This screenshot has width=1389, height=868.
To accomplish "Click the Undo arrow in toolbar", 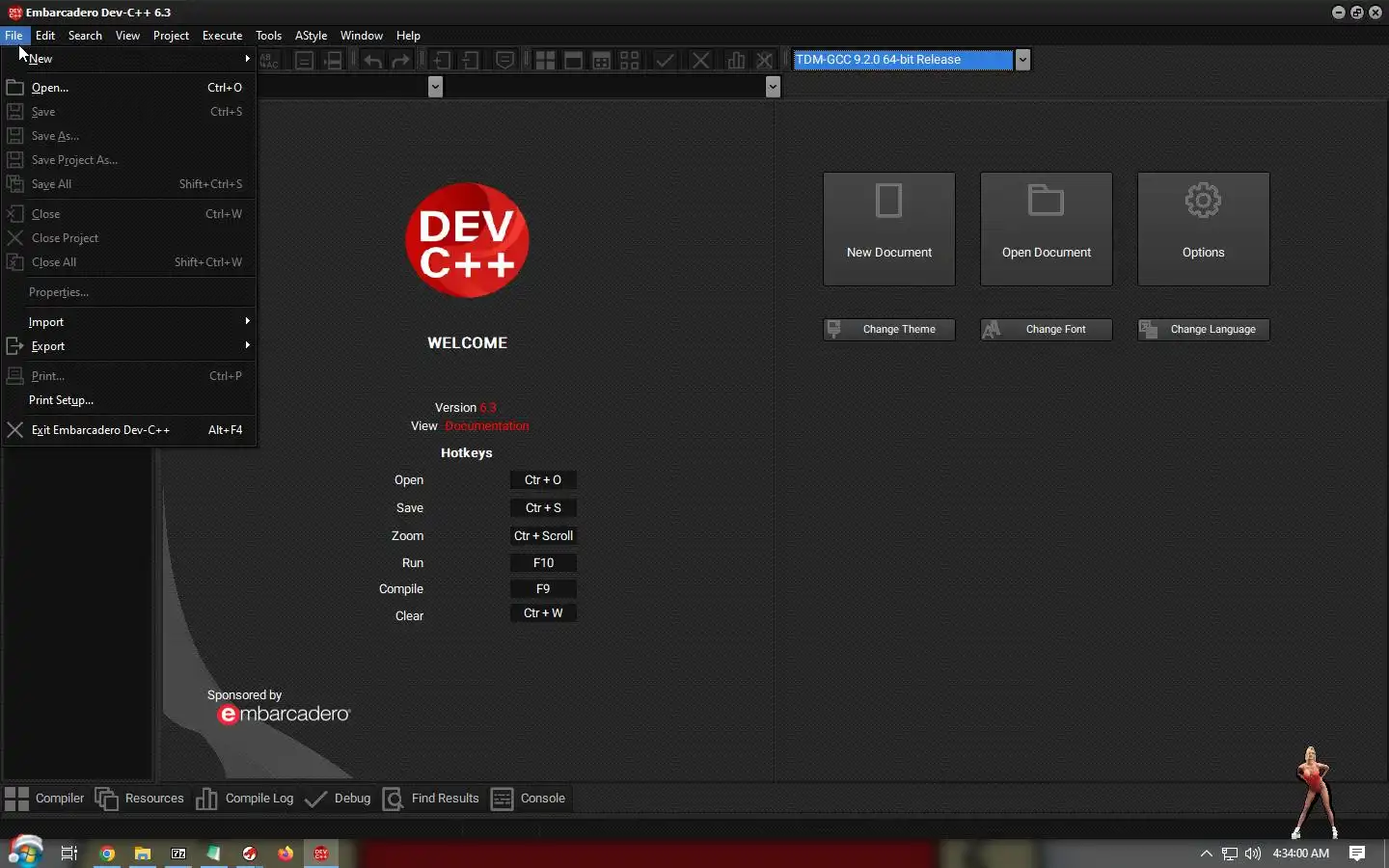I will (372, 61).
